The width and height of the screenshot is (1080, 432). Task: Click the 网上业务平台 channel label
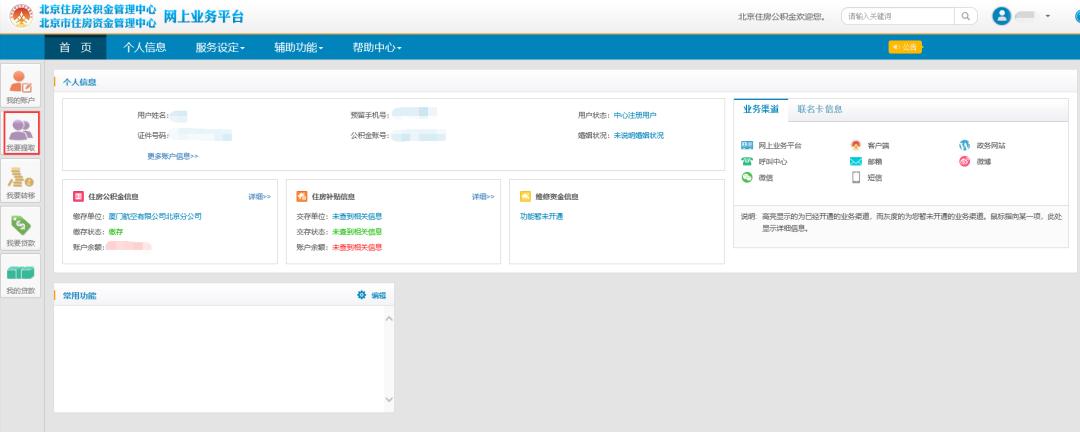click(780, 146)
